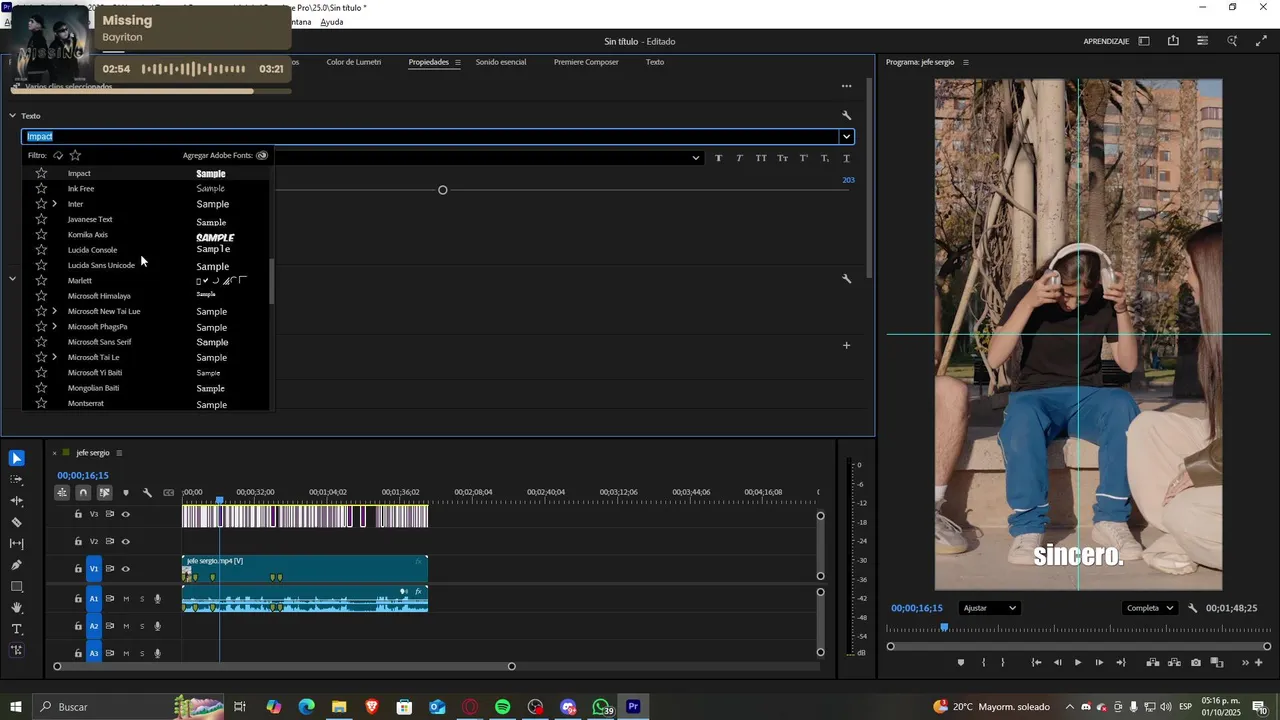1280x720 pixels.
Task: Click the Text section wrench icon
Action: coord(847,116)
